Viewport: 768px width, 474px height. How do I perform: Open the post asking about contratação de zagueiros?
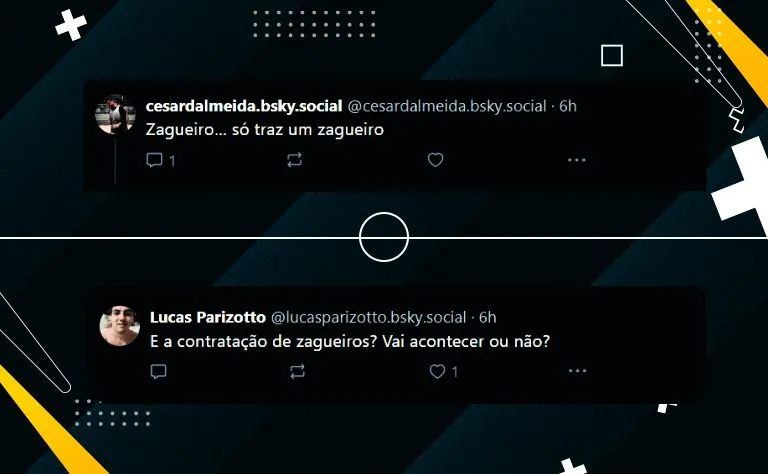350,341
